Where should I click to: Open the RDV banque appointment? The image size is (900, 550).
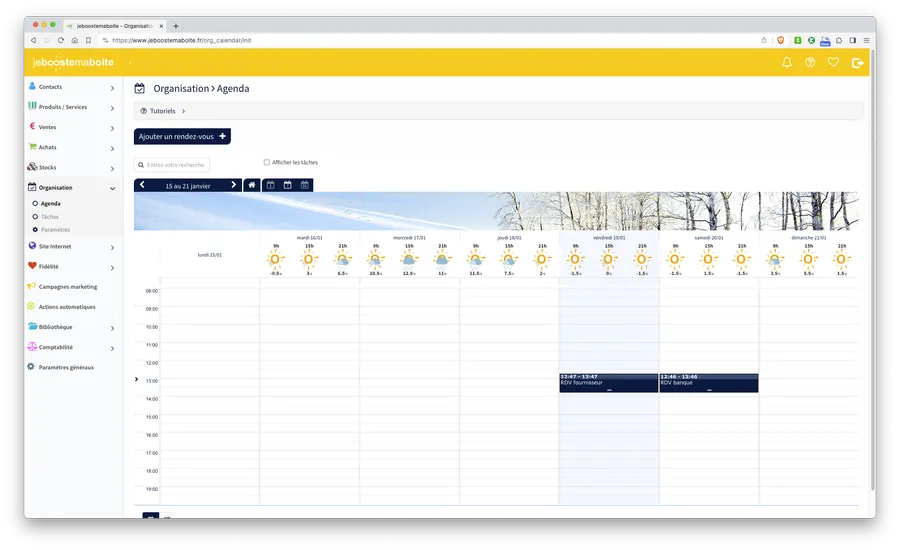click(709, 383)
